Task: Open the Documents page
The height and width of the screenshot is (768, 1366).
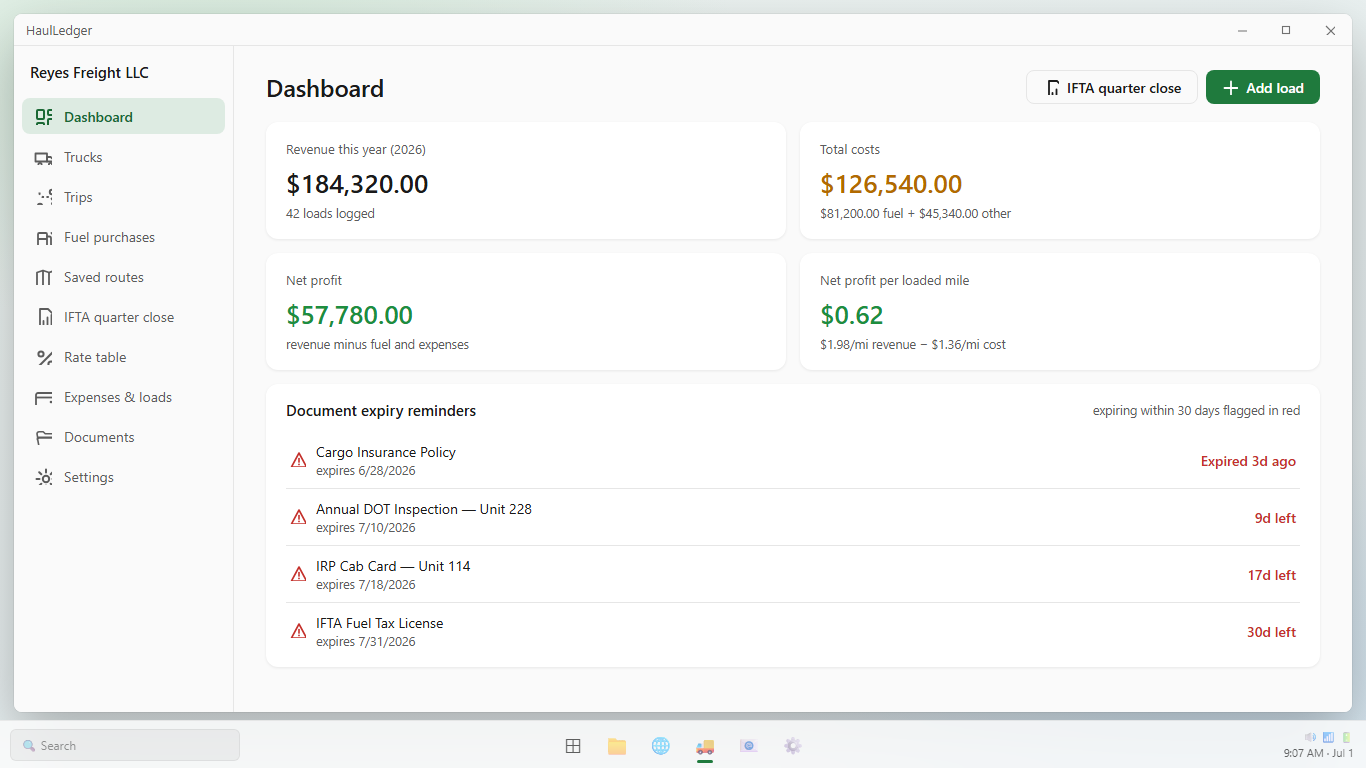Action: [x=123, y=437]
